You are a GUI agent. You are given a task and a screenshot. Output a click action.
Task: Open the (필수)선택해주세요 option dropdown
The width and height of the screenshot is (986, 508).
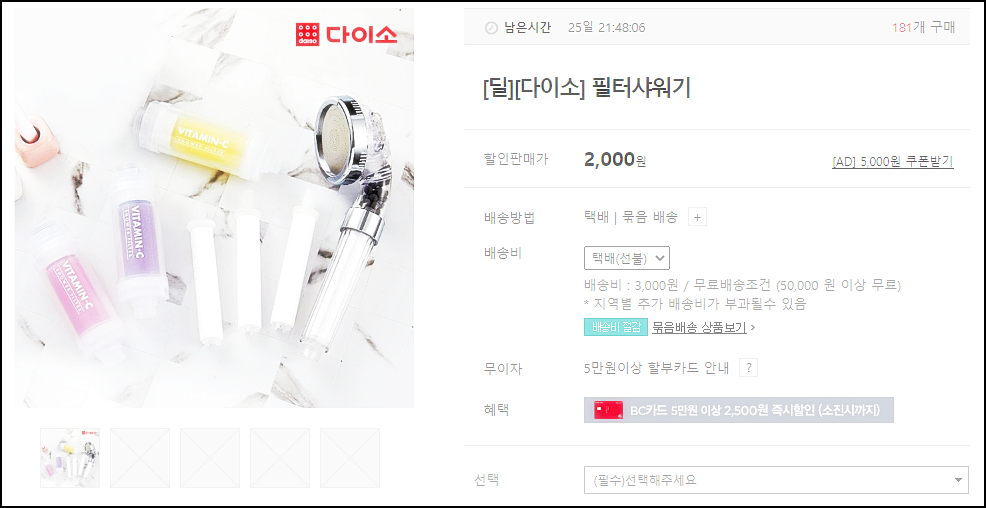pos(777,480)
